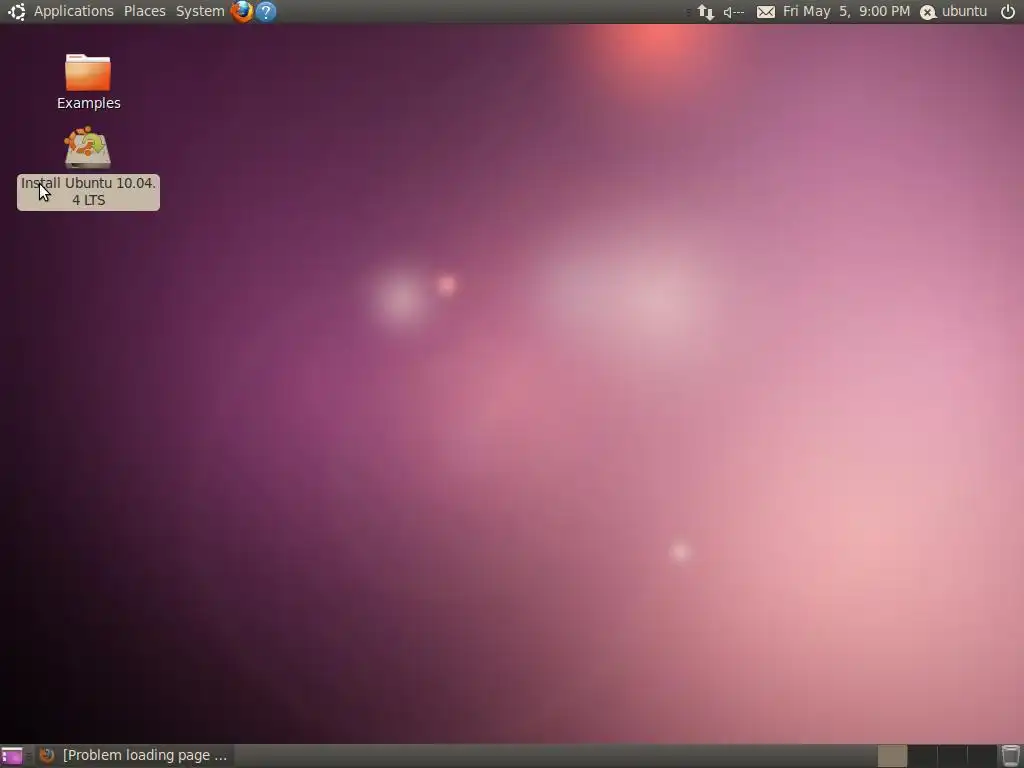The width and height of the screenshot is (1024, 768).
Task: Open the power session menu icon
Action: (1008, 11)
